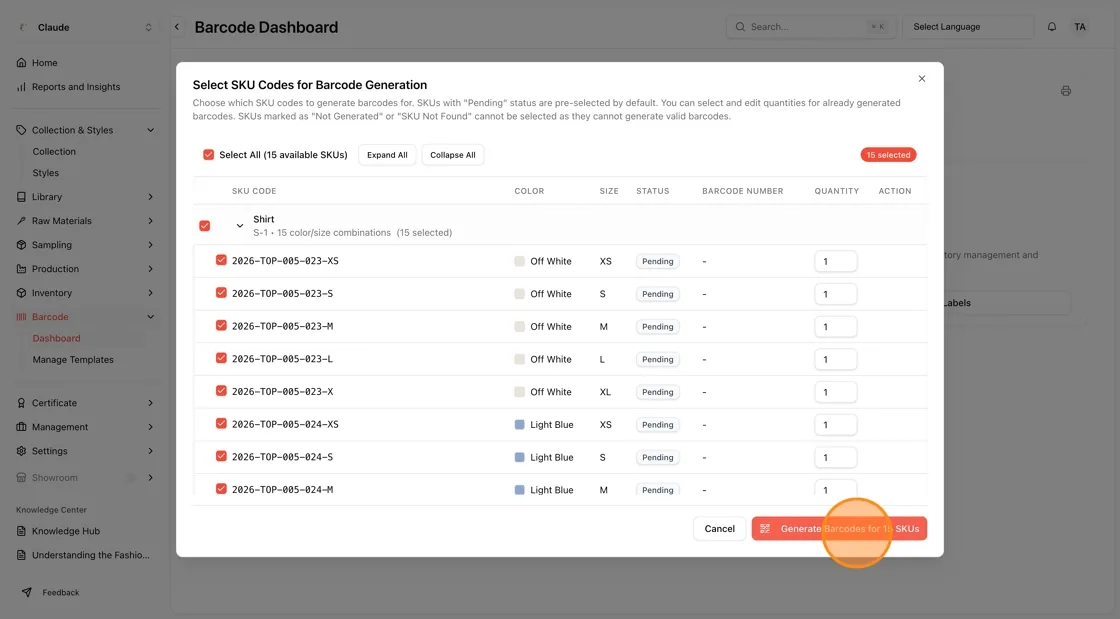Click the Collapse All button
This screenshot has width=1120, height=619.
[453, 155]
